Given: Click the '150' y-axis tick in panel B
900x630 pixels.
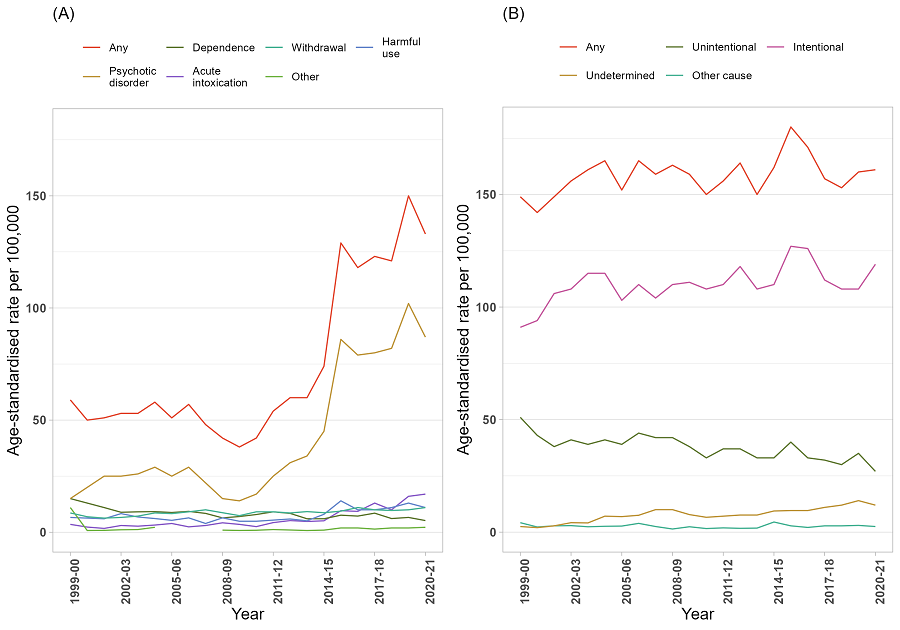Looking at the screenshot, I should [486, 195].
